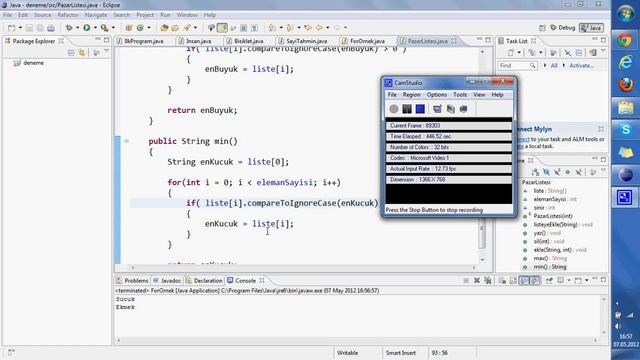Click New Task icon in Task List toolbar
This screenshot has height=360, width=640.
click(511, 53)
